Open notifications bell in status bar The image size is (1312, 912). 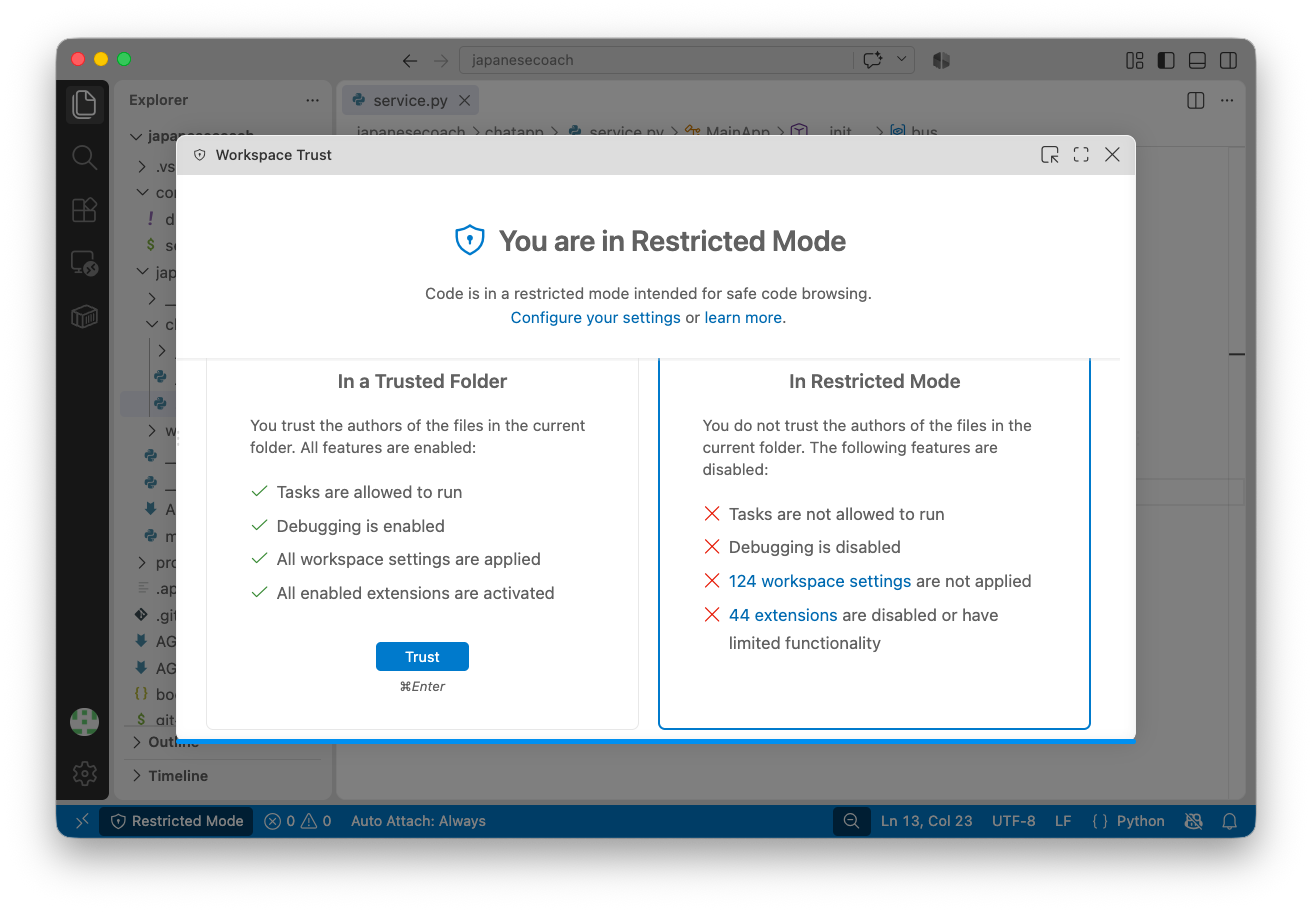tap(1231, 821)
